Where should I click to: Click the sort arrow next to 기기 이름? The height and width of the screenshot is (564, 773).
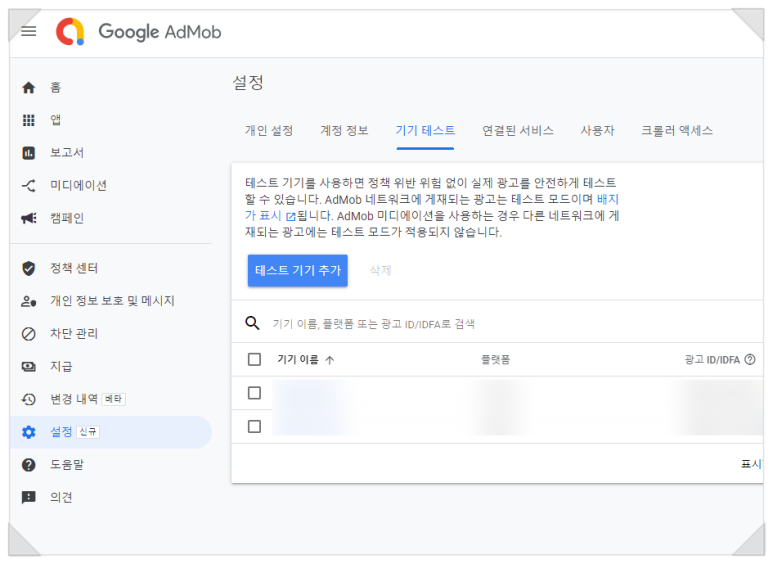tap(330, 360)
